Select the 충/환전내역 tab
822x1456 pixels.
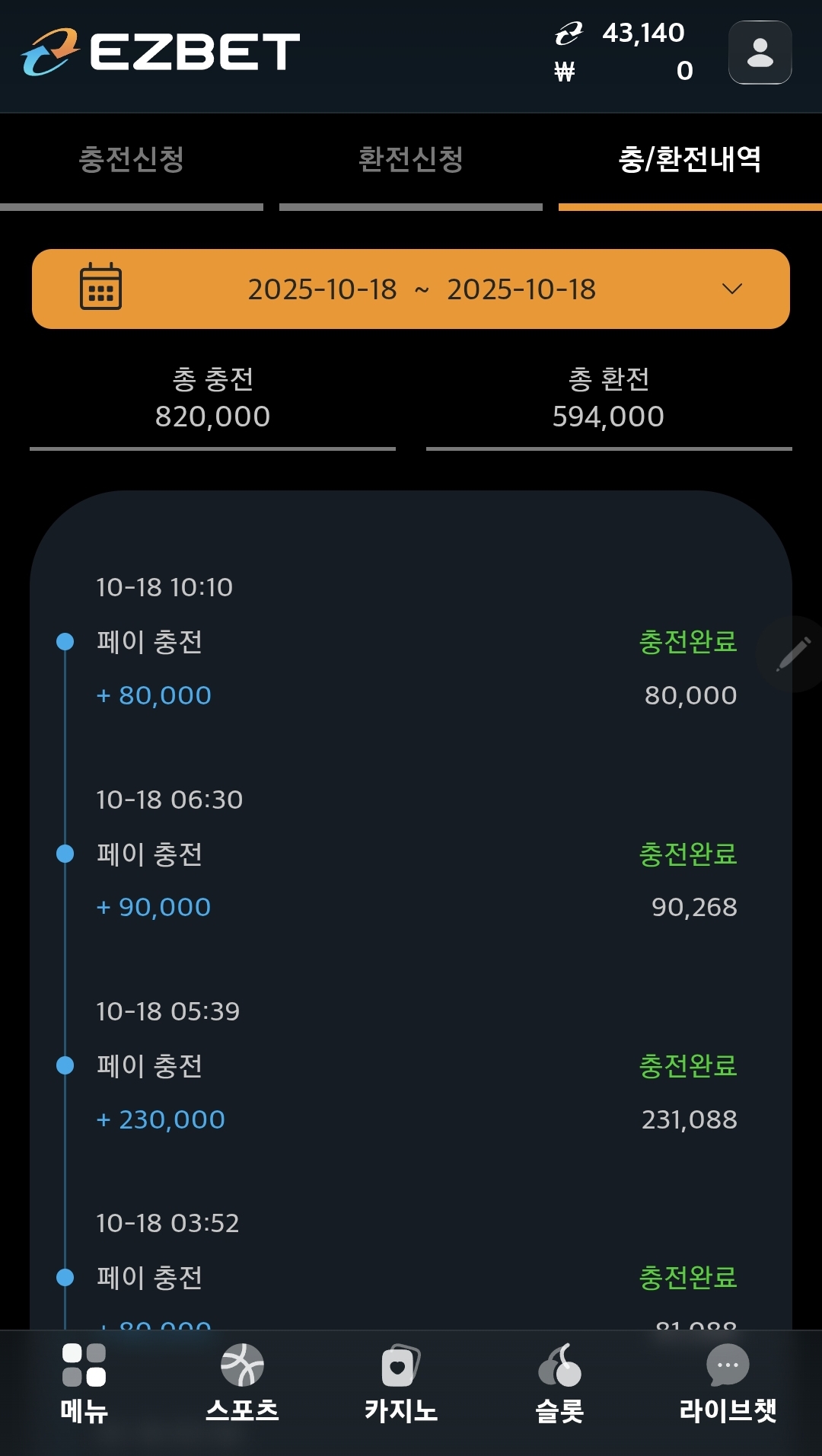[690, 160]
